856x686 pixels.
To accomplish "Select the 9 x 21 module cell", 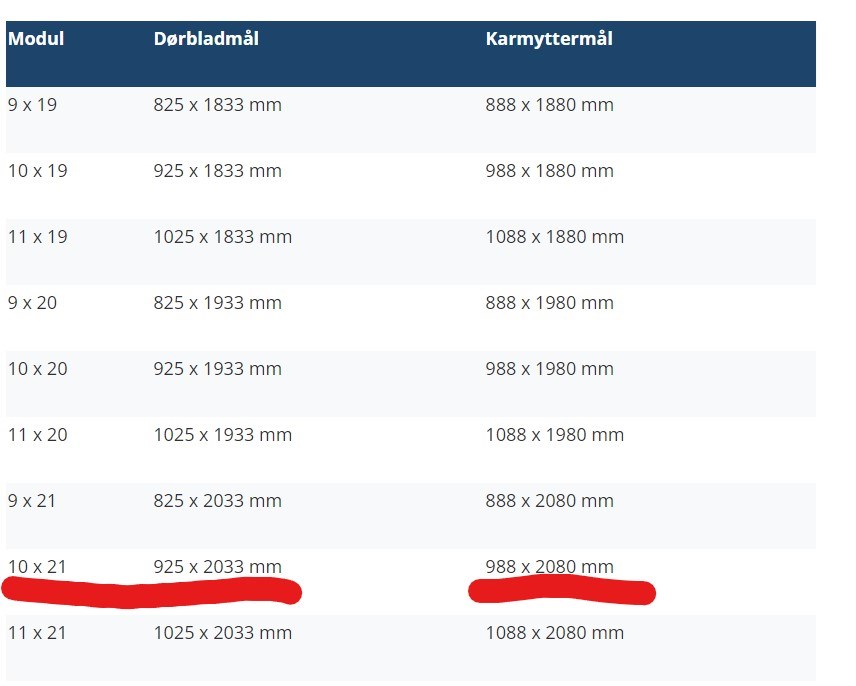I will (x=33, y=501).
